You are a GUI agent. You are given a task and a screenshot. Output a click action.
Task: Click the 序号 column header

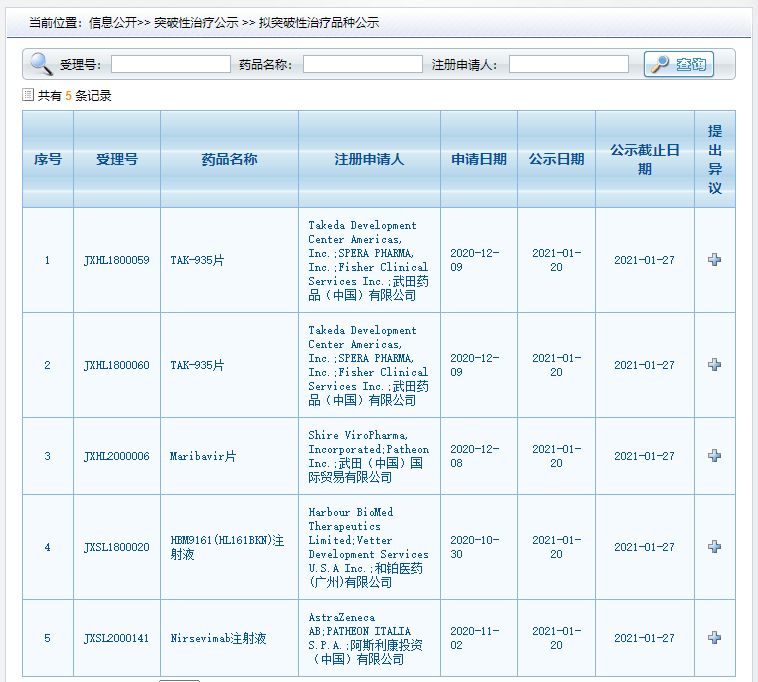point(48,159)
